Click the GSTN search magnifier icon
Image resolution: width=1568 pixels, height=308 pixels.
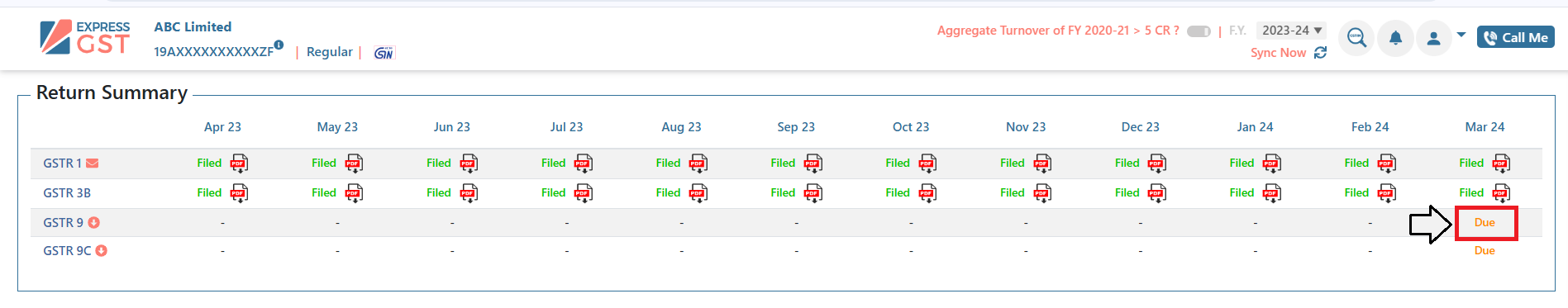tap(1356, 38)
